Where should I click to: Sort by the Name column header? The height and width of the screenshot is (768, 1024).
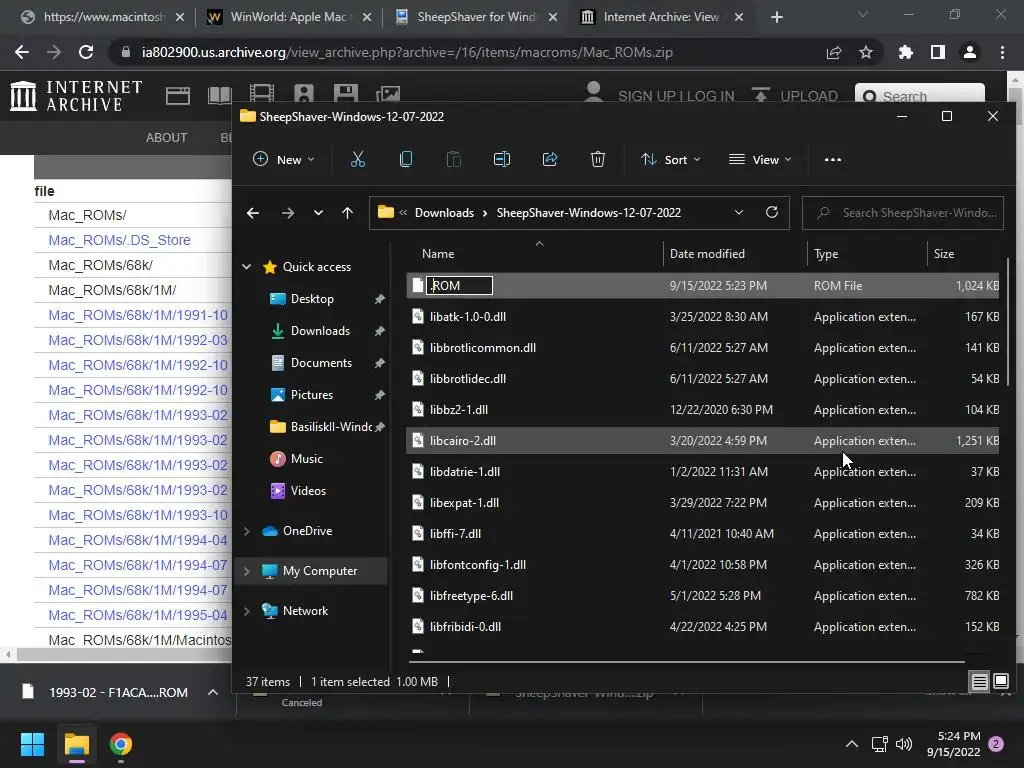coord(438,254)
